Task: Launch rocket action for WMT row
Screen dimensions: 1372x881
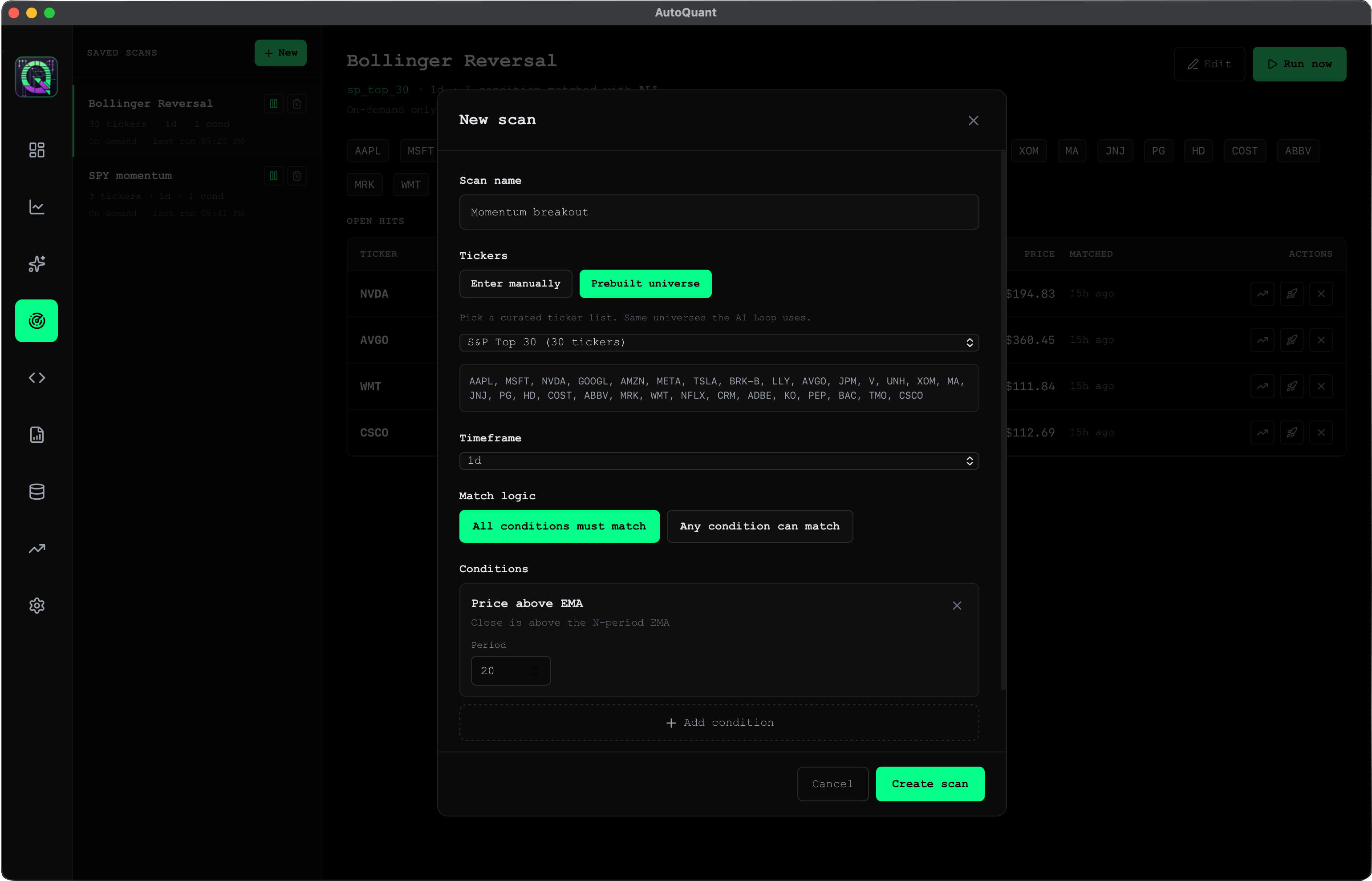Action: click(x=1291, y=387)
